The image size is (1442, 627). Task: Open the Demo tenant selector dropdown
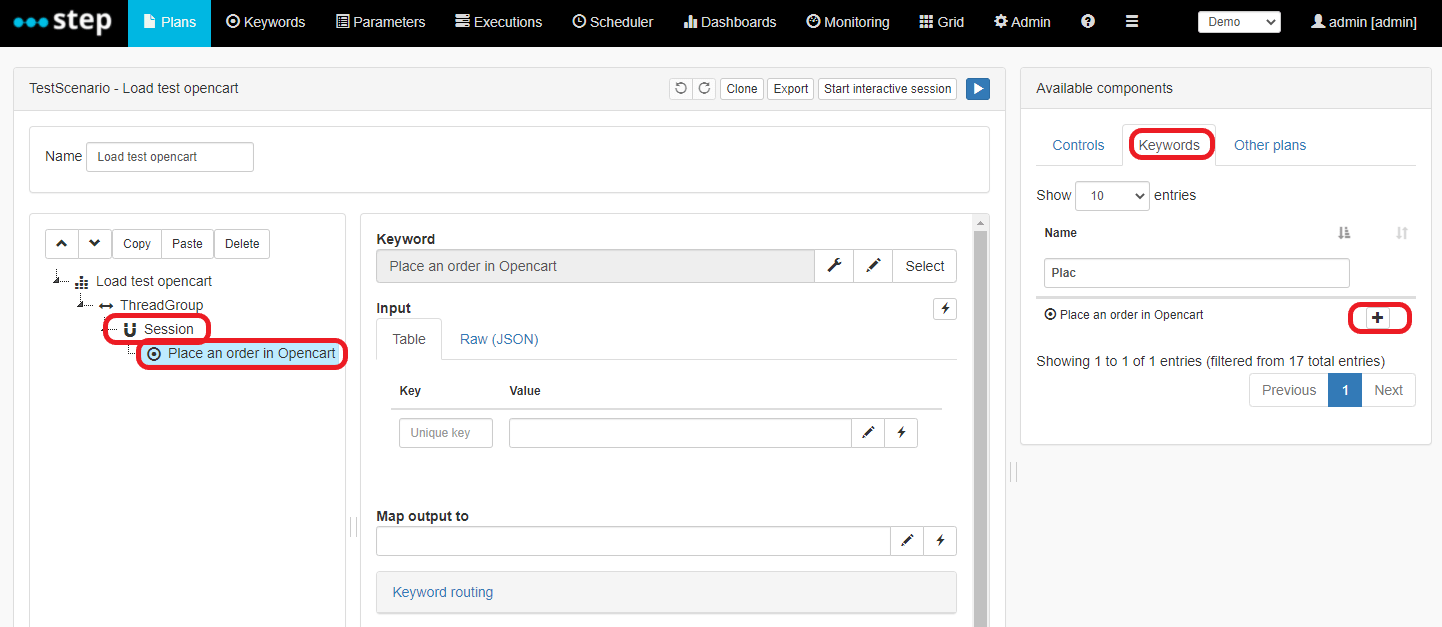pos(1239,21)
